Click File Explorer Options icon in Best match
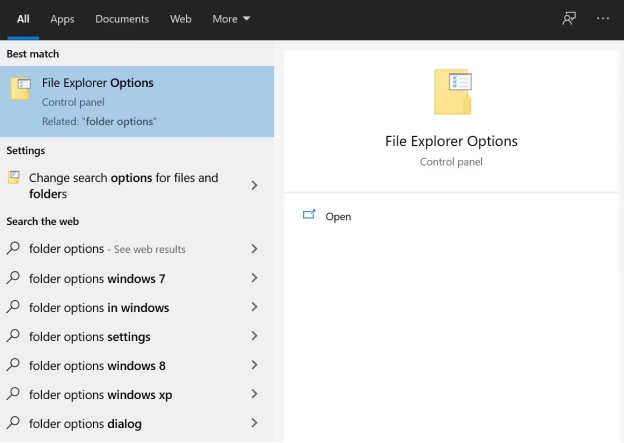This screenshot has height=443, width=624. (x=20, y=89)
